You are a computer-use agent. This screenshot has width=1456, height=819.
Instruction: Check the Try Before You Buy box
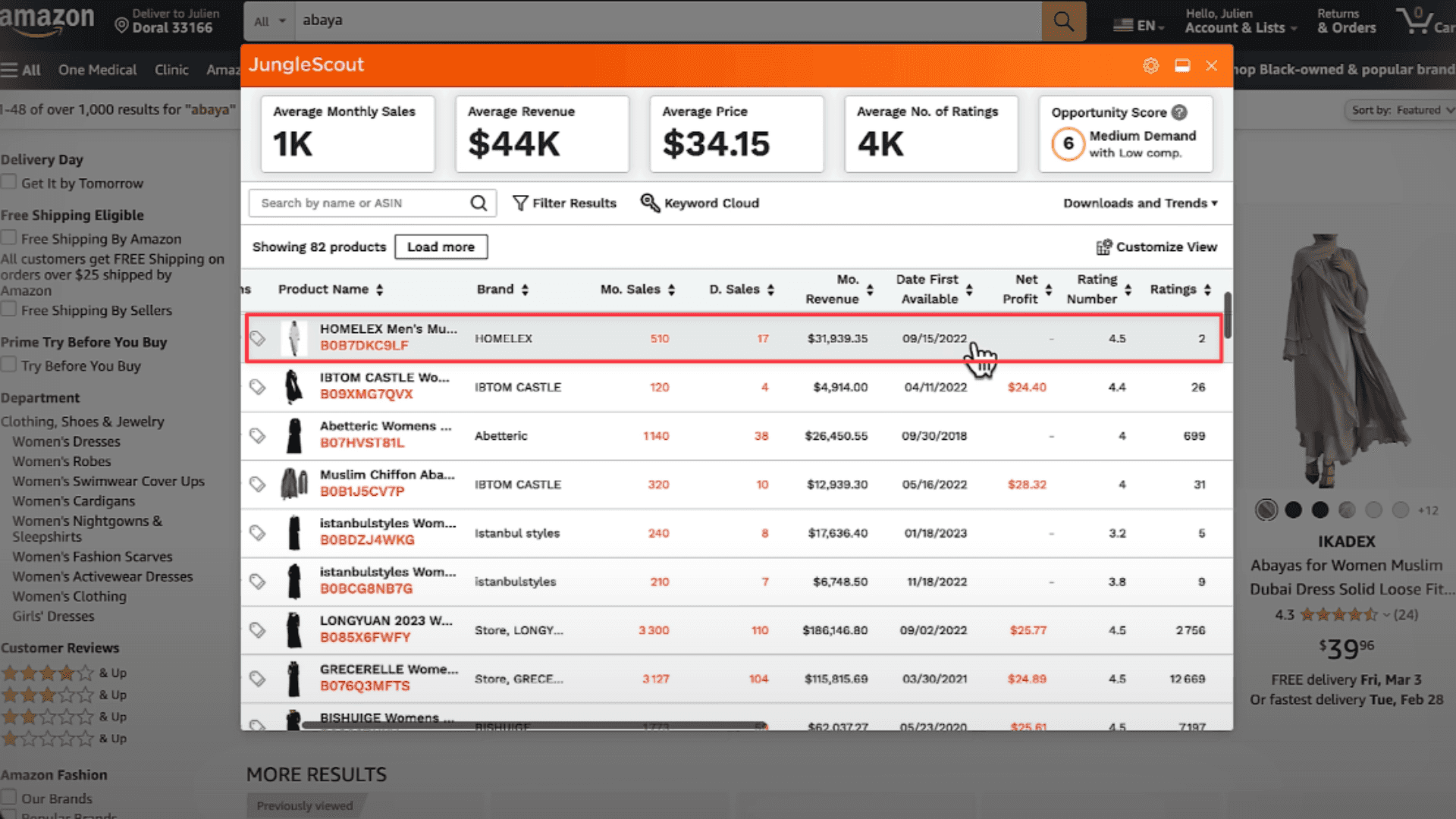(9, 365)
